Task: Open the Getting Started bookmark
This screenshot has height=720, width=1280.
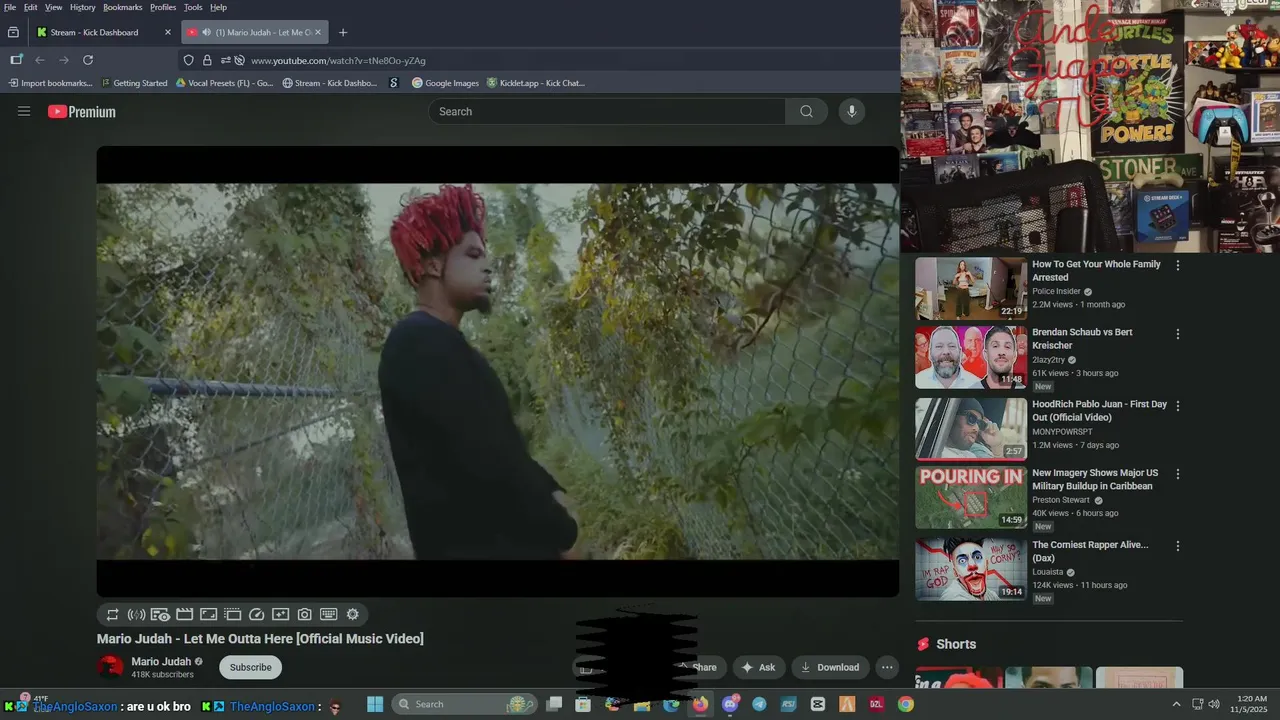Action: coord(134,83)
